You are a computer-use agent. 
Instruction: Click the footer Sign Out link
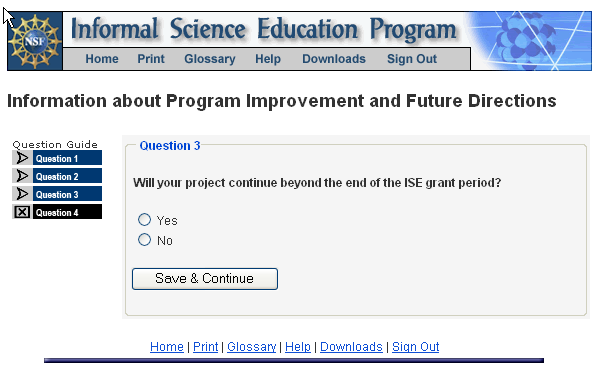tap(415, 347)
